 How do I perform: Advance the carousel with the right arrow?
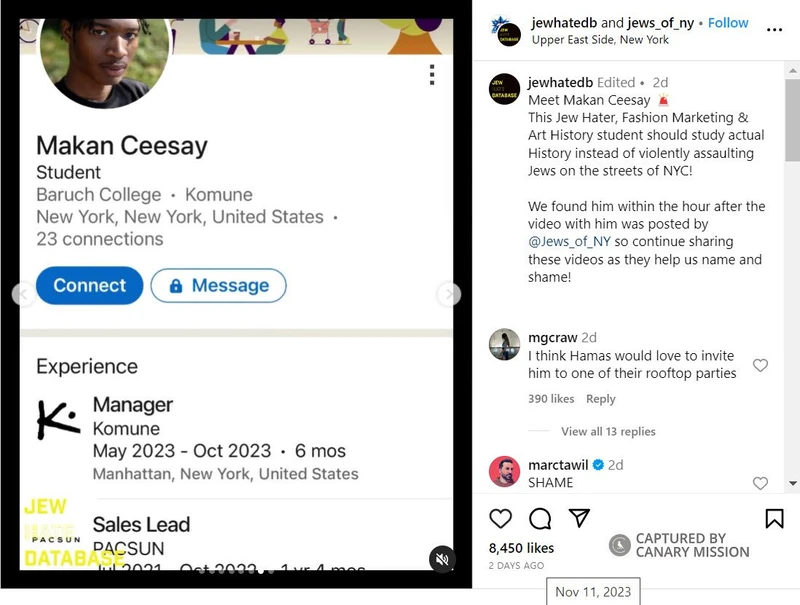447,294
